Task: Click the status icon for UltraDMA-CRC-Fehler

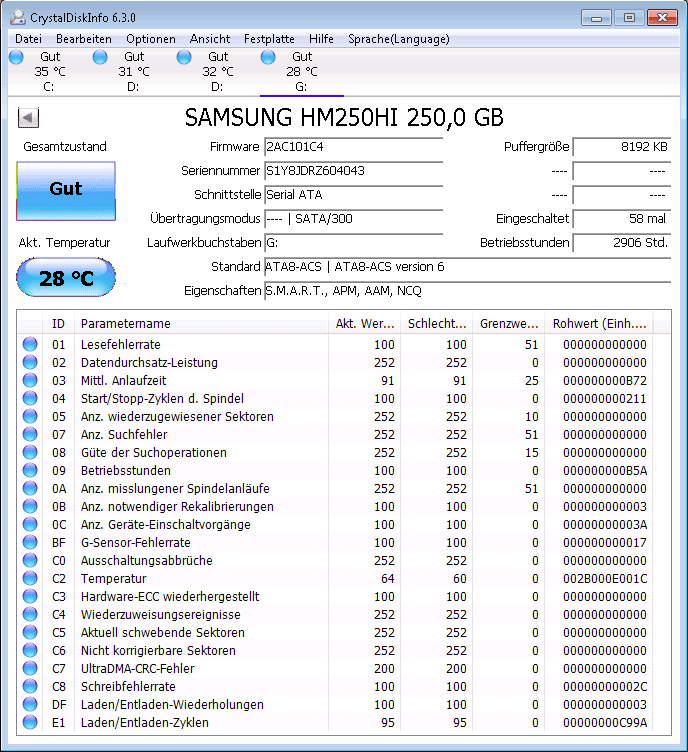Action: [x=30, y=668]
